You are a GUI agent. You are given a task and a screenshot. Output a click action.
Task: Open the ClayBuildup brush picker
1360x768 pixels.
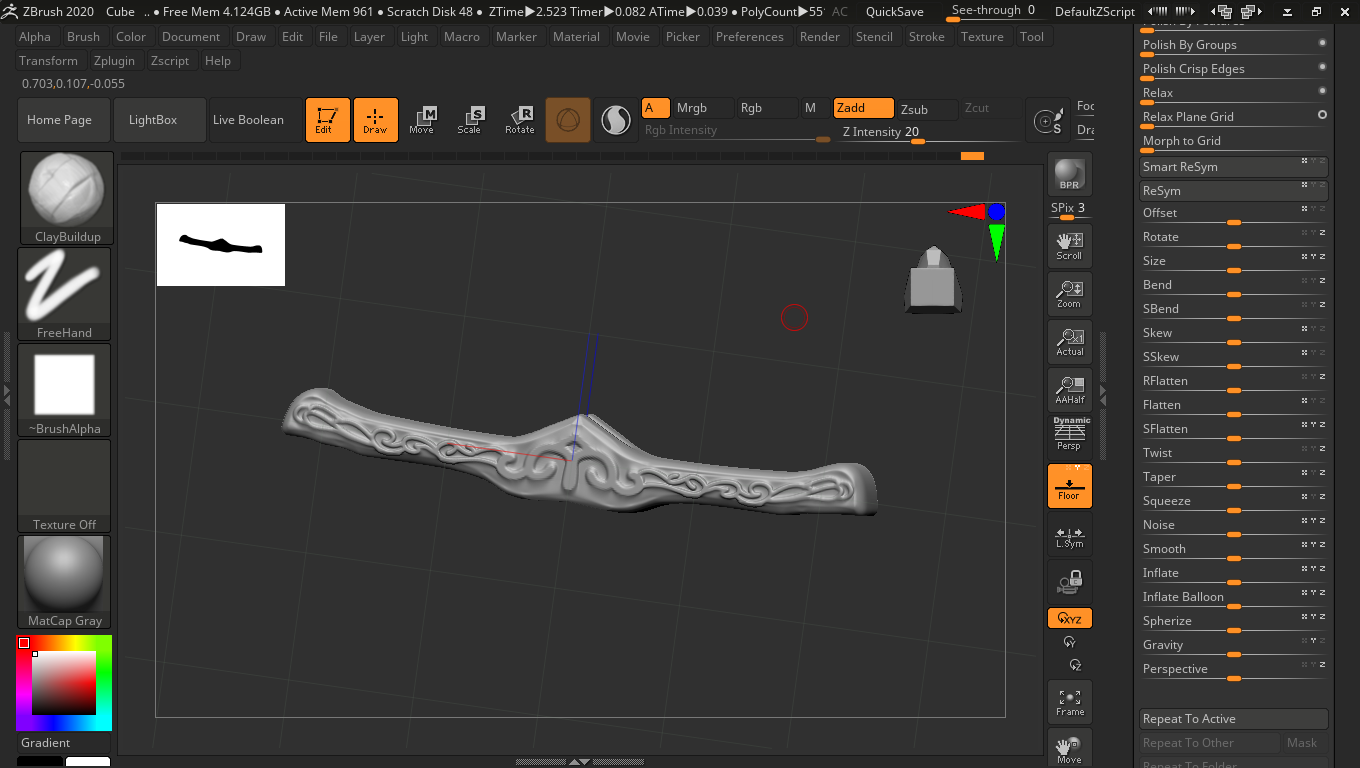[66, 198]
